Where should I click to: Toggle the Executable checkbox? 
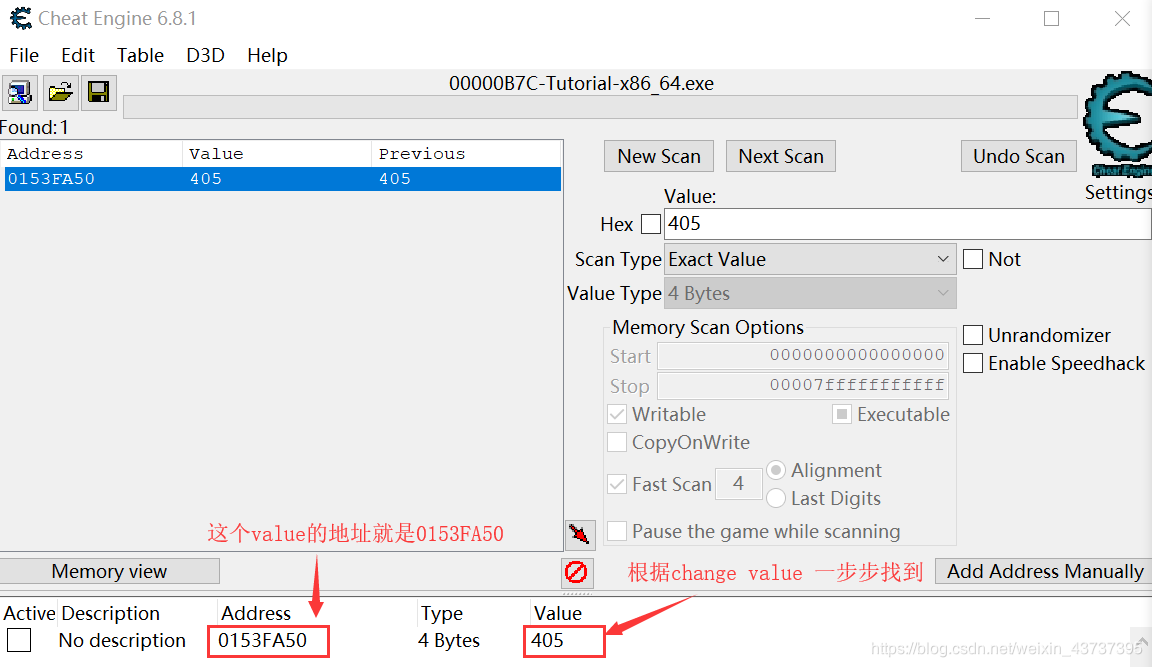coord(842,414)
